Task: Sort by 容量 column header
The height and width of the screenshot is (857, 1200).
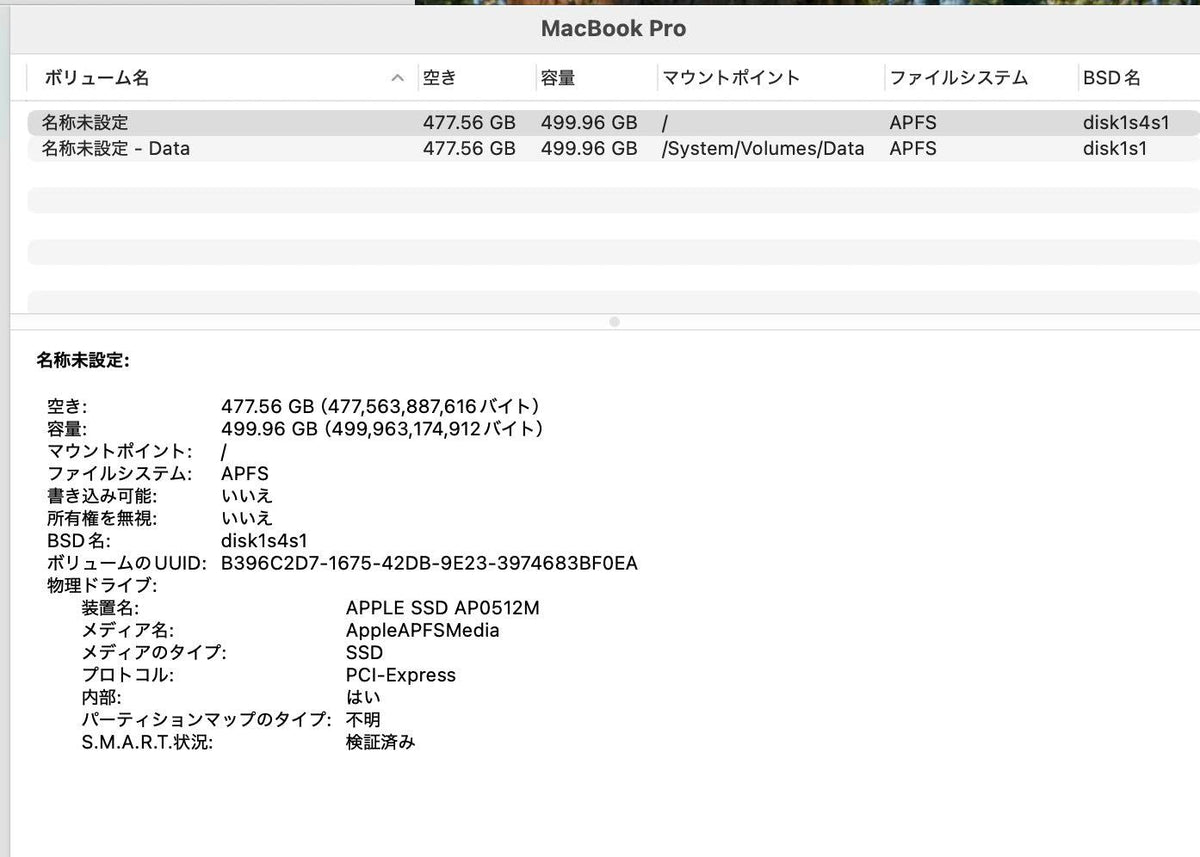Action: click(x=558, y=78)
